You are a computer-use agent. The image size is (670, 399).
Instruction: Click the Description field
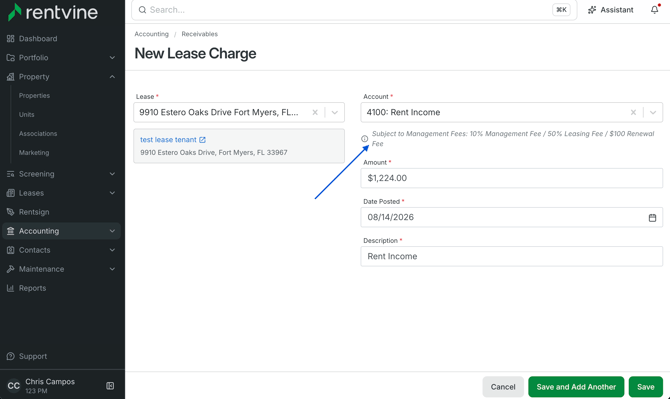point(511,256)
